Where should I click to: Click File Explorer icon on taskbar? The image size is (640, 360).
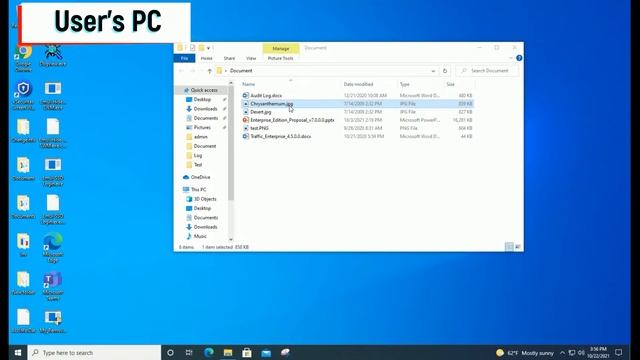click(228, 353)
